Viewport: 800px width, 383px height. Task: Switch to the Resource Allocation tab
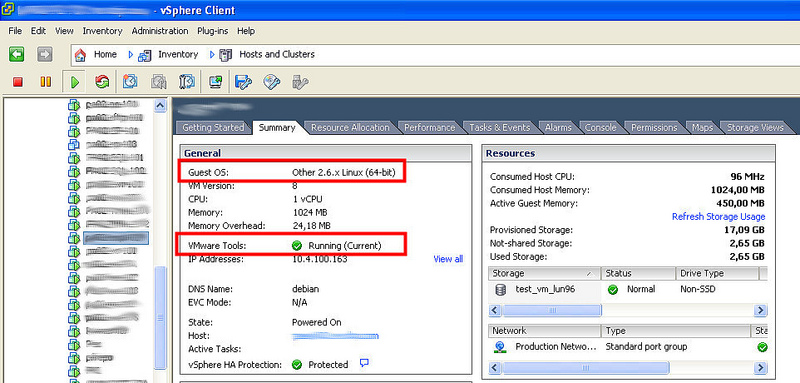pos(350,127)
